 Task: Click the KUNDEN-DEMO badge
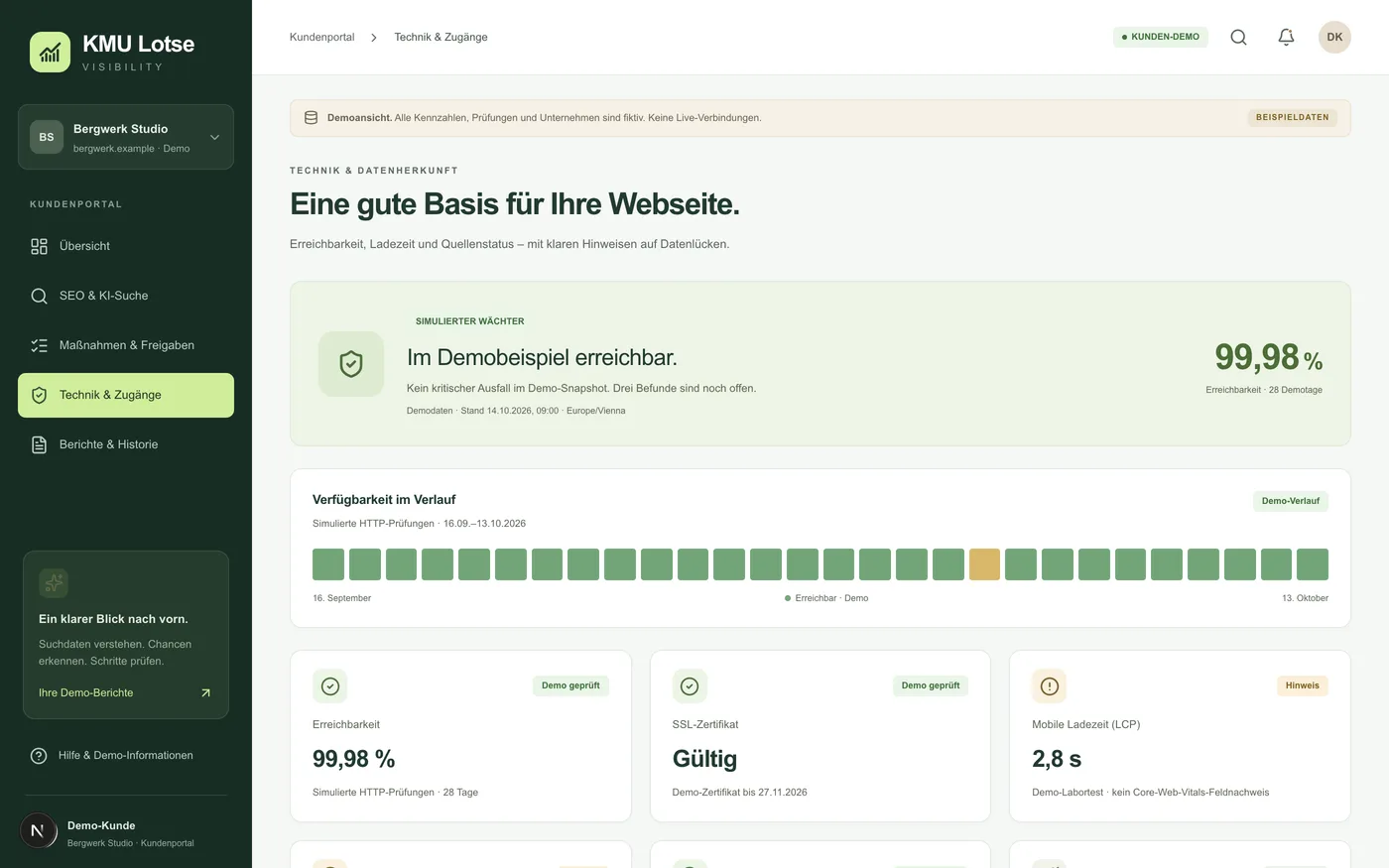(x=1160, y=37)
